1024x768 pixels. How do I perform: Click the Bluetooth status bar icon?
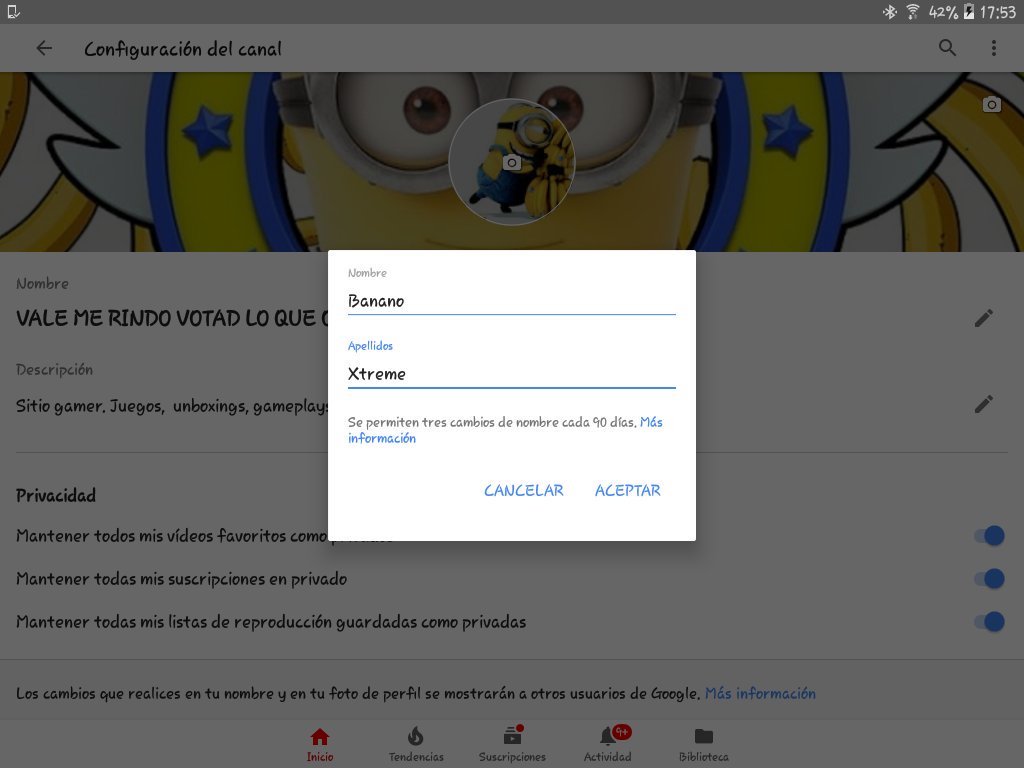pos(889,12)
